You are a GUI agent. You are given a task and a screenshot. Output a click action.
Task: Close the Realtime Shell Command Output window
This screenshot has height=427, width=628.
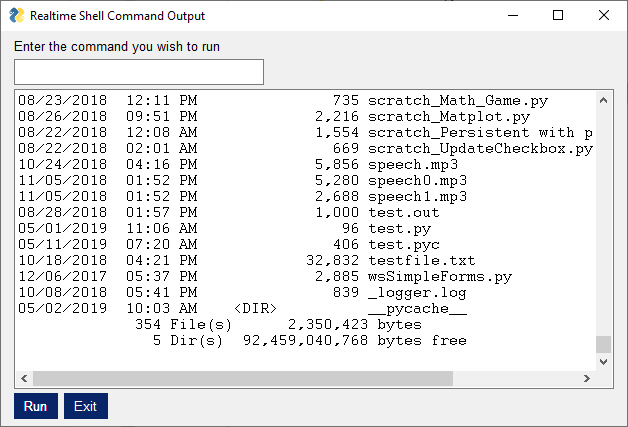coord(604,16)
